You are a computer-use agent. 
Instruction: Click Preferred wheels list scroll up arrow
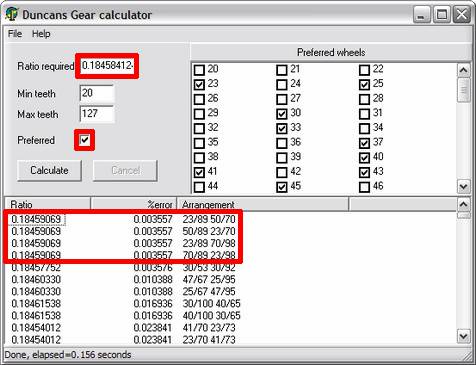[464, 70]
